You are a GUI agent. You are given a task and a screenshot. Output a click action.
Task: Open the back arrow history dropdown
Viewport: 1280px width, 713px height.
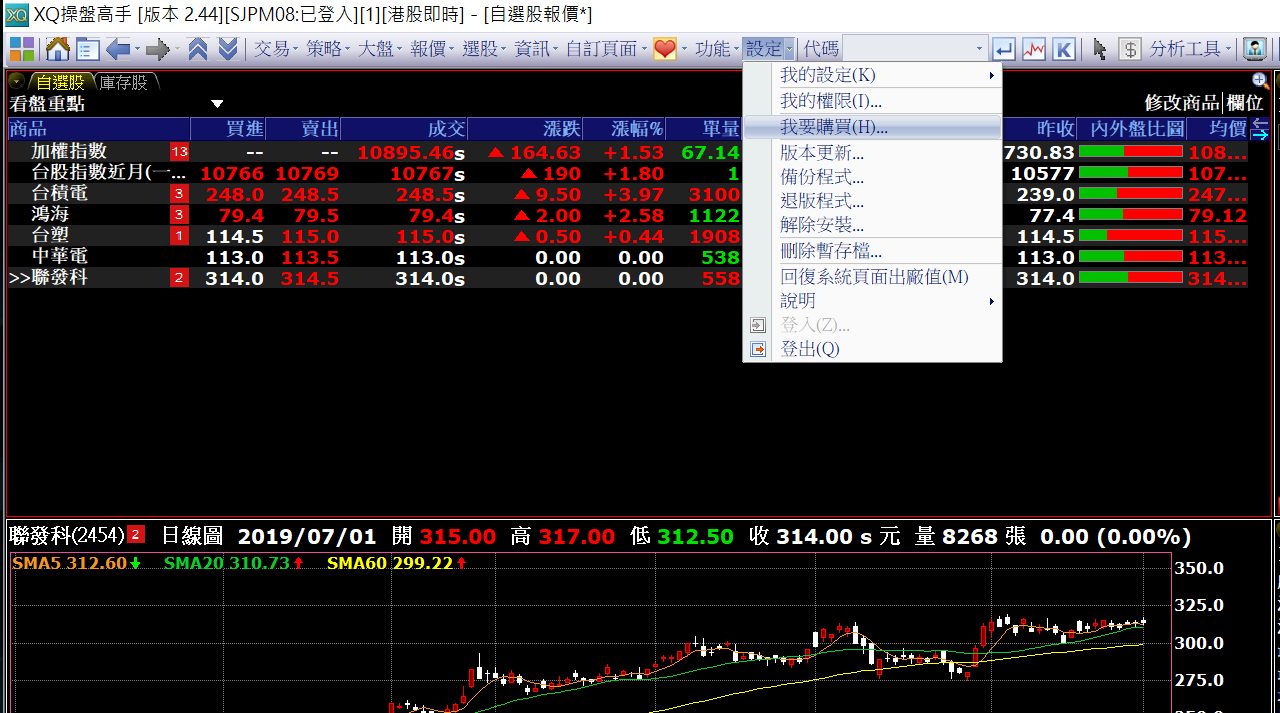136,49
